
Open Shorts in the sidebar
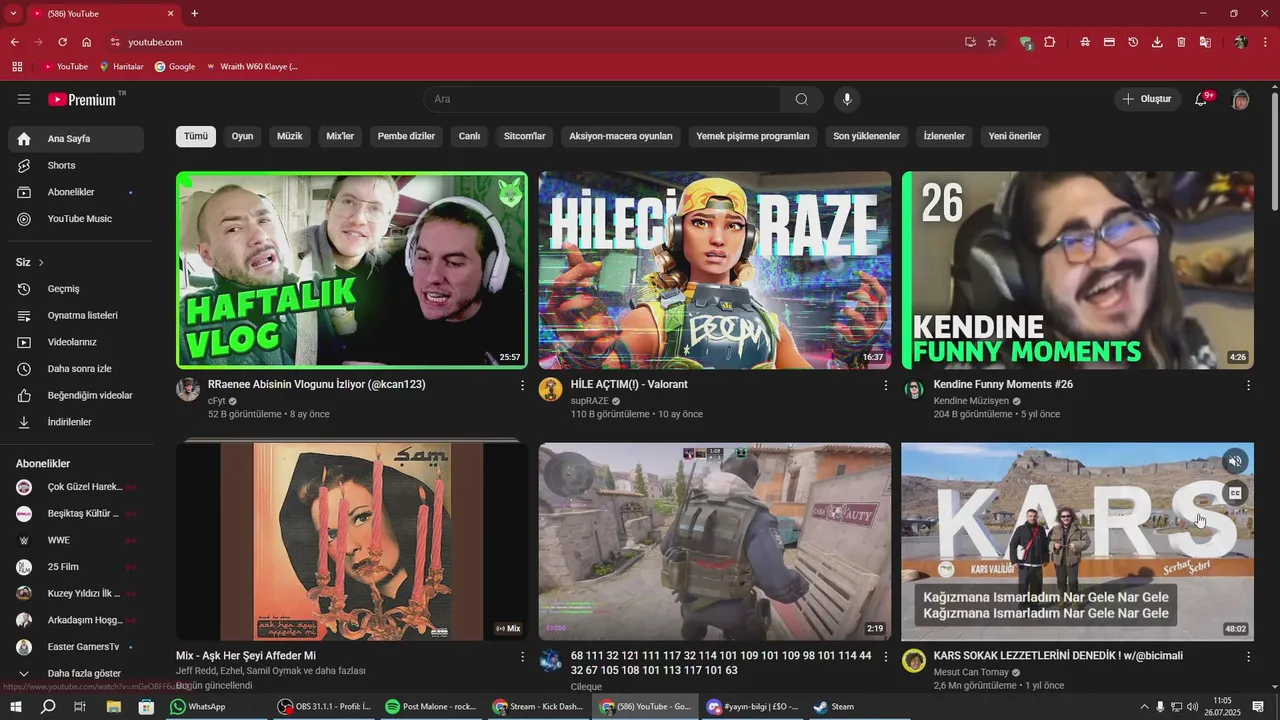pos(76,165)
